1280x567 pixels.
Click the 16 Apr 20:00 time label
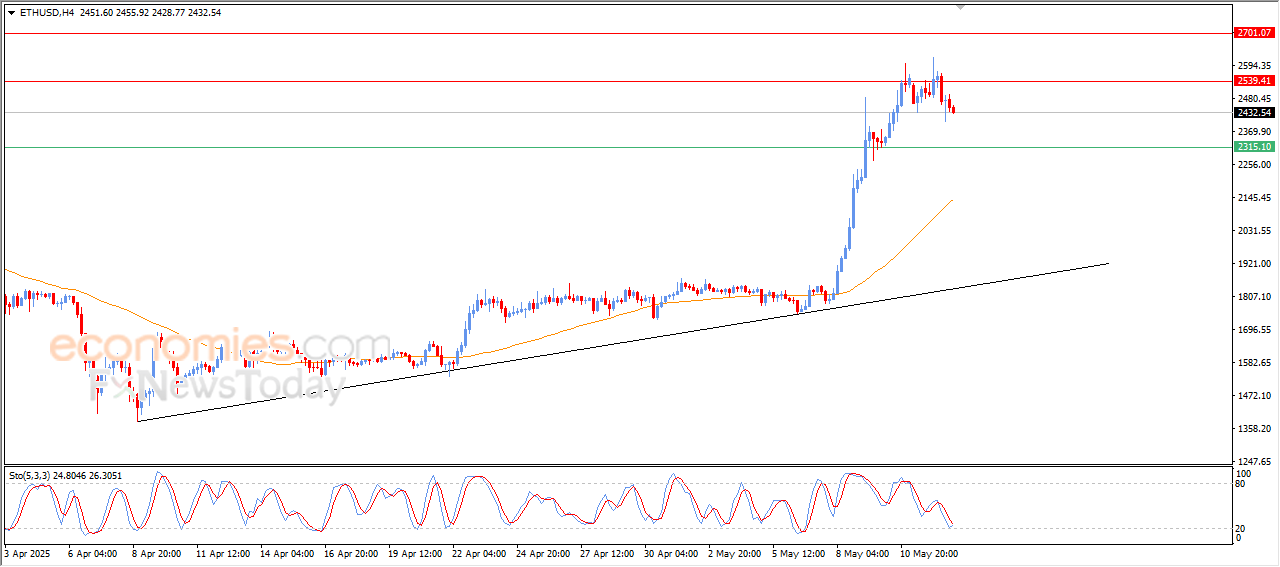[x=349, y=553]
